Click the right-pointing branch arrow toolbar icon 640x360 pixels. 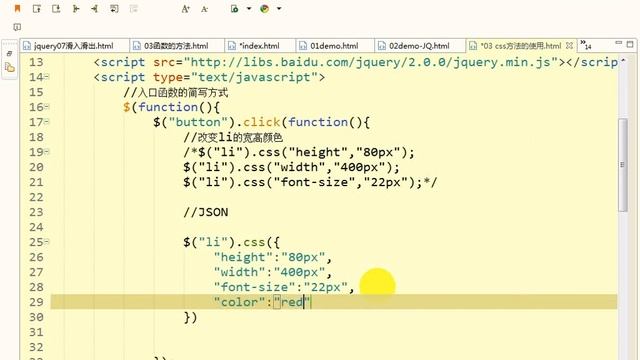76,9
